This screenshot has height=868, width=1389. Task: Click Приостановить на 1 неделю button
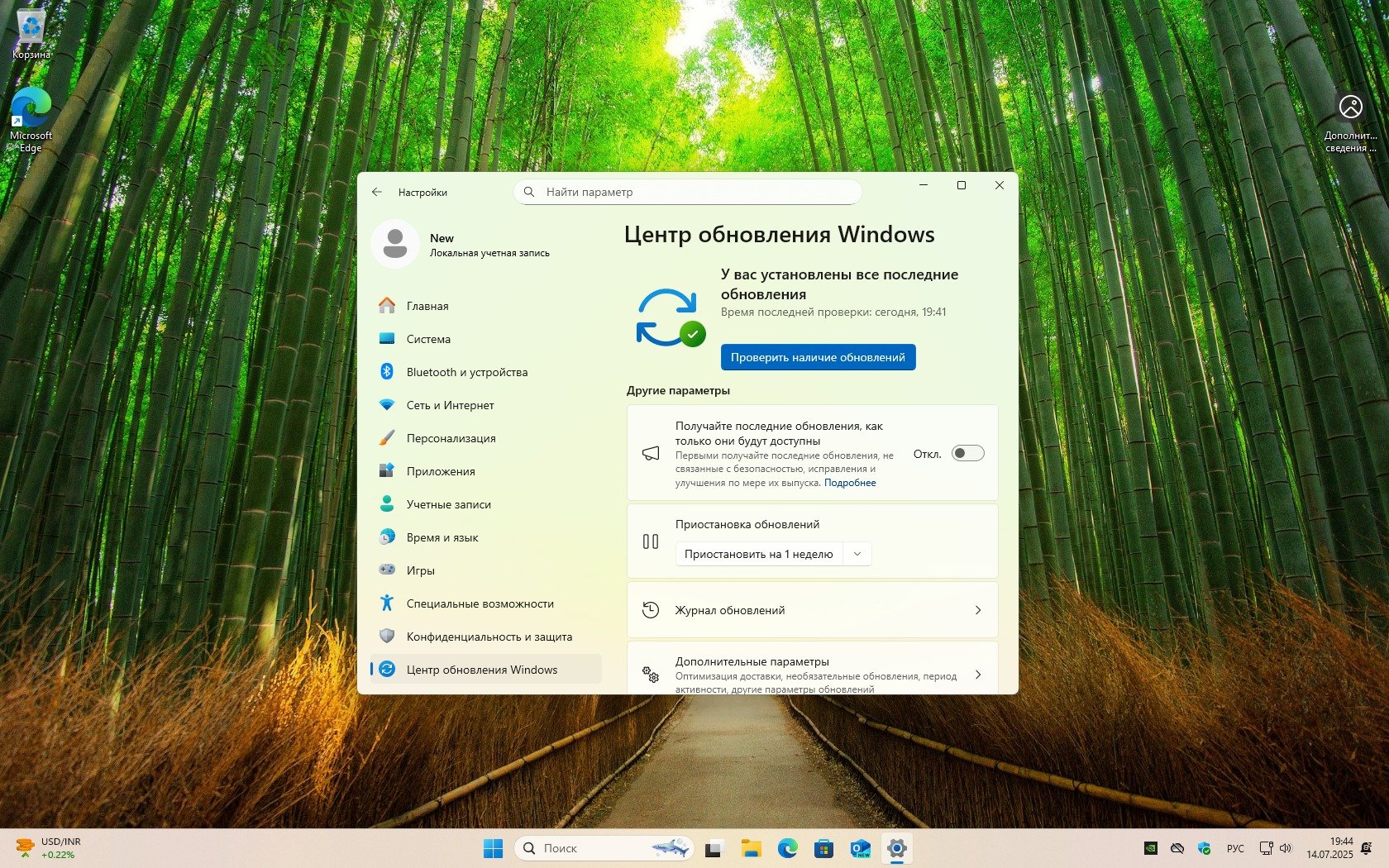point(758,554)
